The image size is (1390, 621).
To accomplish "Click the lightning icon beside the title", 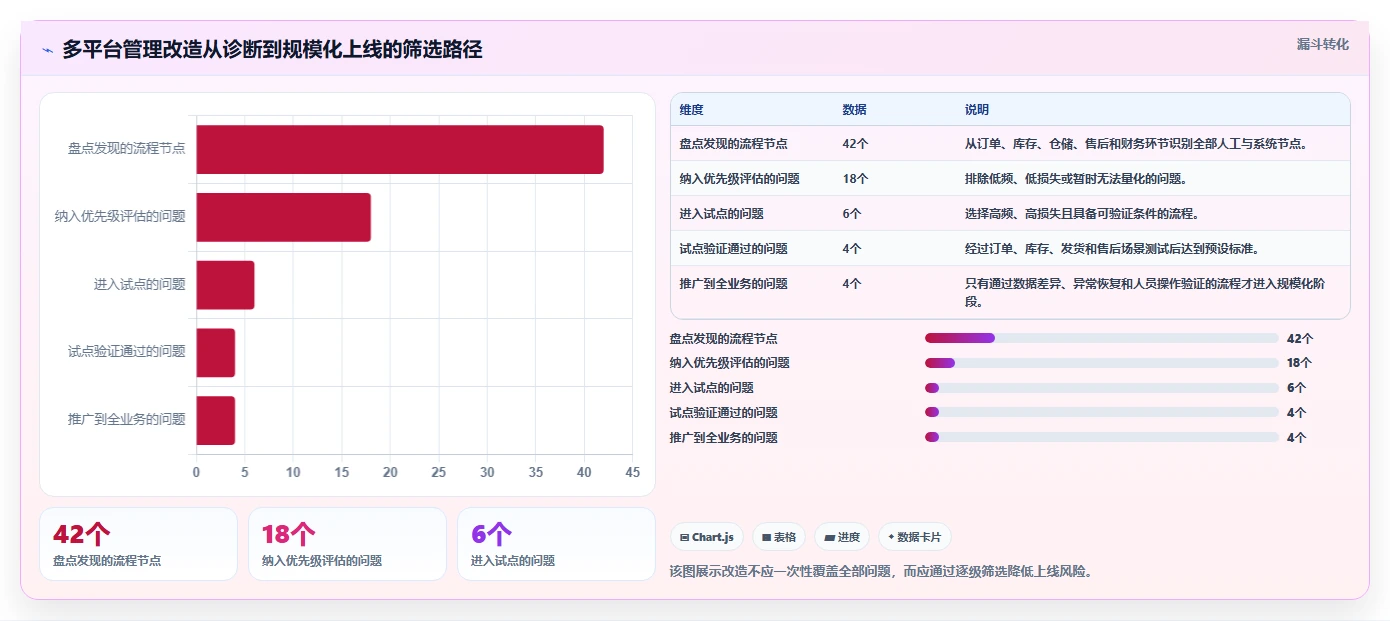I will click(x=47, y=50).
